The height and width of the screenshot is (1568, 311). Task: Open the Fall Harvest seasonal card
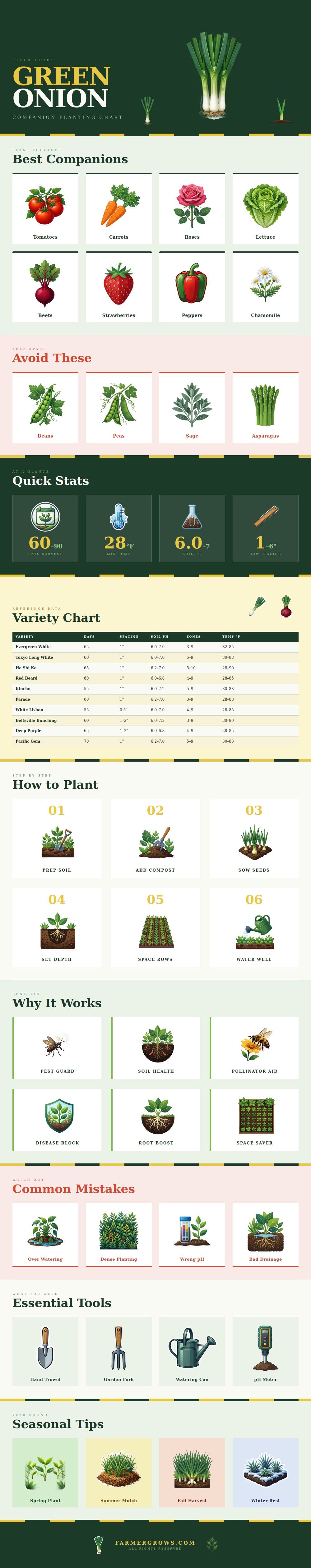pos(192,1472)
